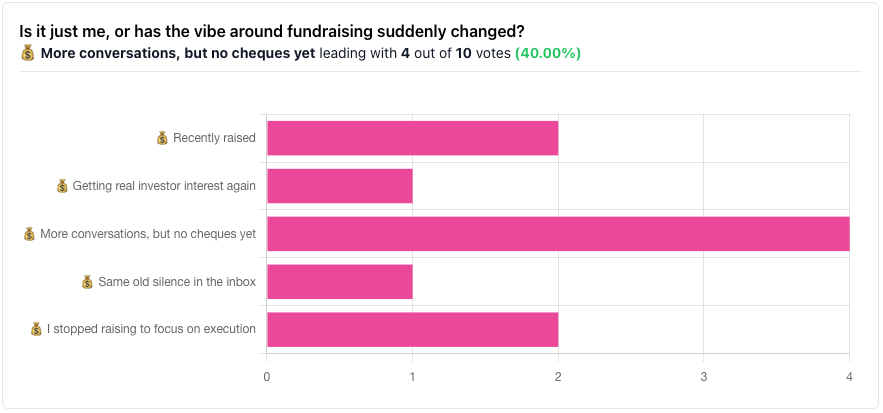The height and width of the screenshot is (413, 883).
Task: Click money bag icon before Same old silence
Action: coord(87,282)
